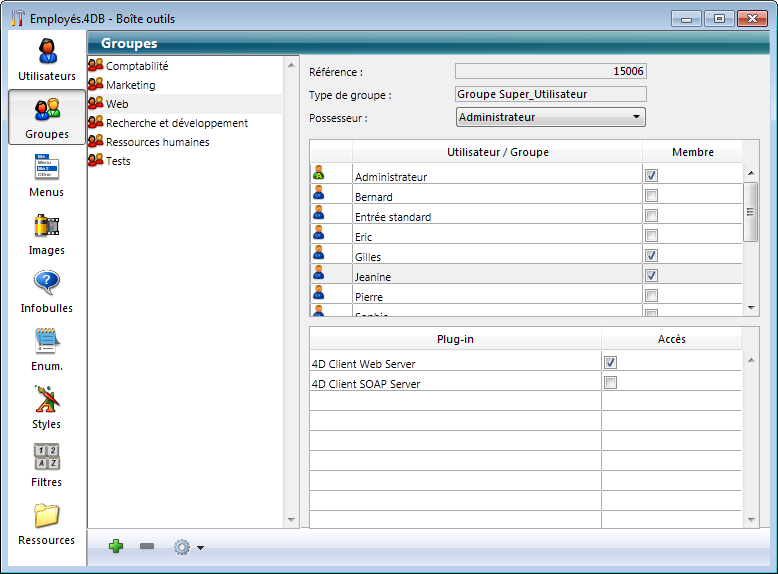
Task: Open the Infobulles help tips page
Action: 47,291
